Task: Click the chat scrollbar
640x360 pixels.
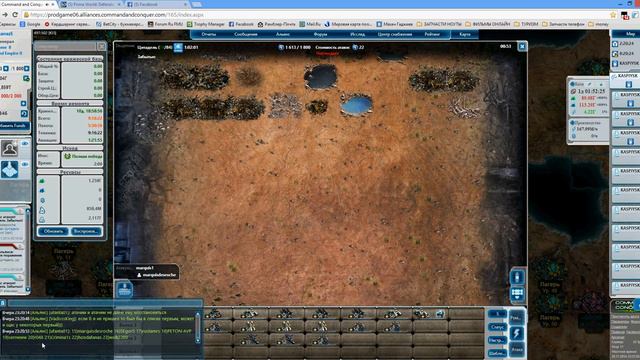Action: tap(198, 327)
